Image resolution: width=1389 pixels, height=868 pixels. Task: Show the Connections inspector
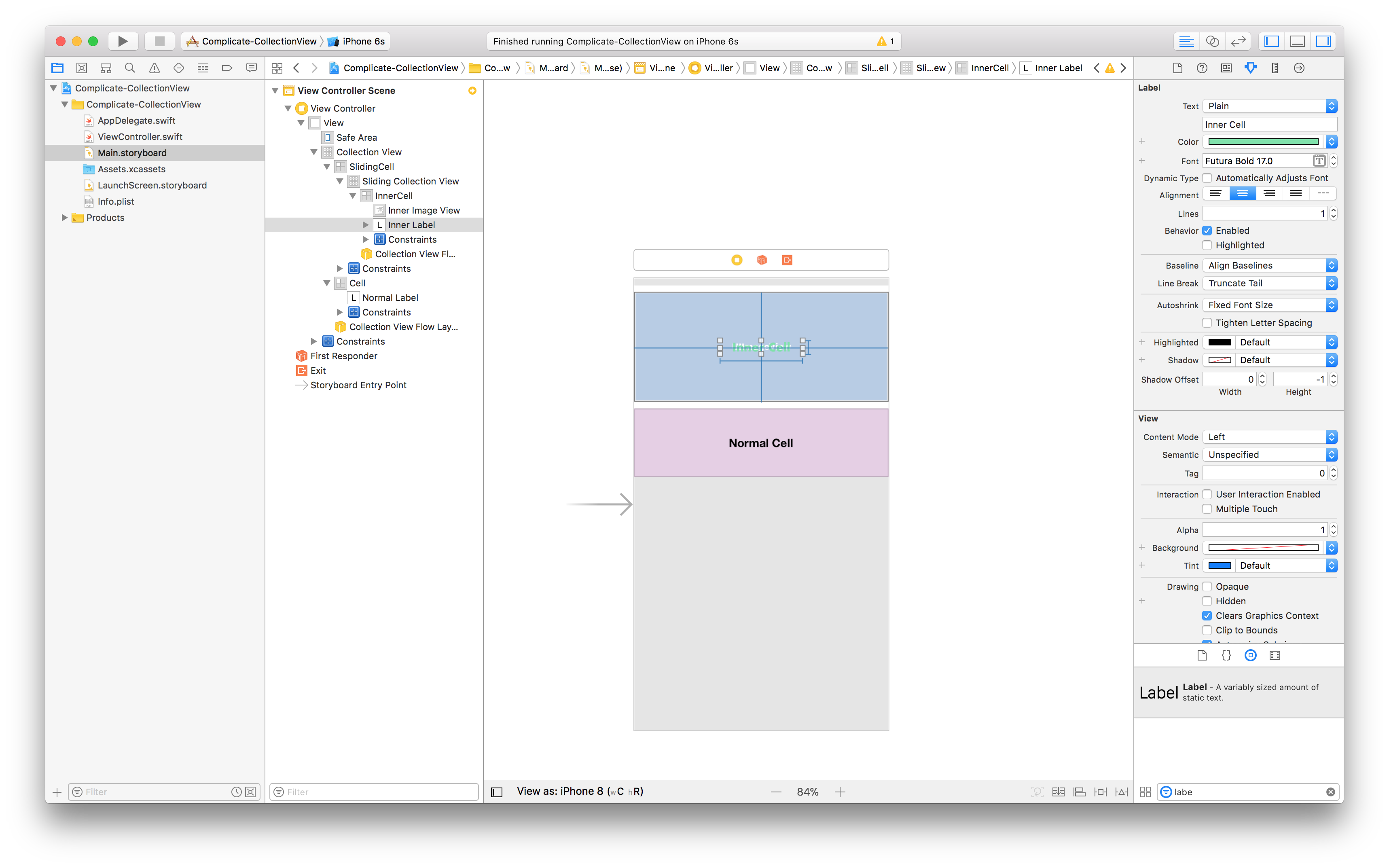coord(1299,68)
